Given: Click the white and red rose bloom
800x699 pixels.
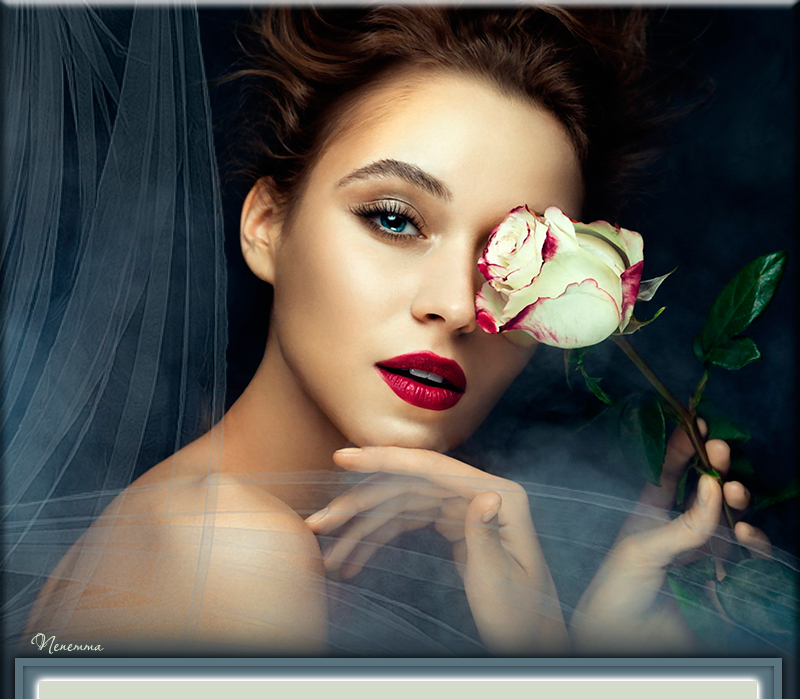Looking at the screenshot, I should pos(556,276).
